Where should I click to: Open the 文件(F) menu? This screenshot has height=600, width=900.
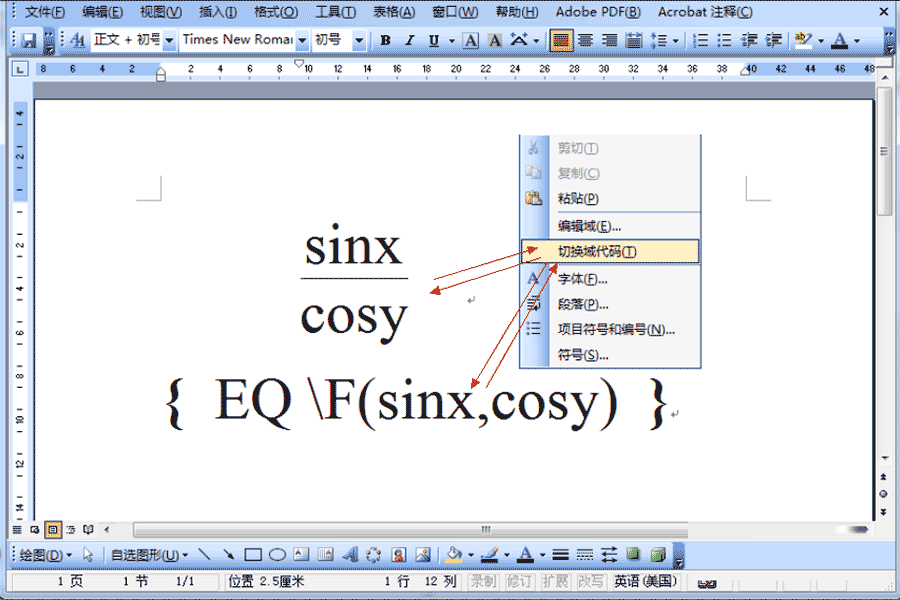[45, 12]
